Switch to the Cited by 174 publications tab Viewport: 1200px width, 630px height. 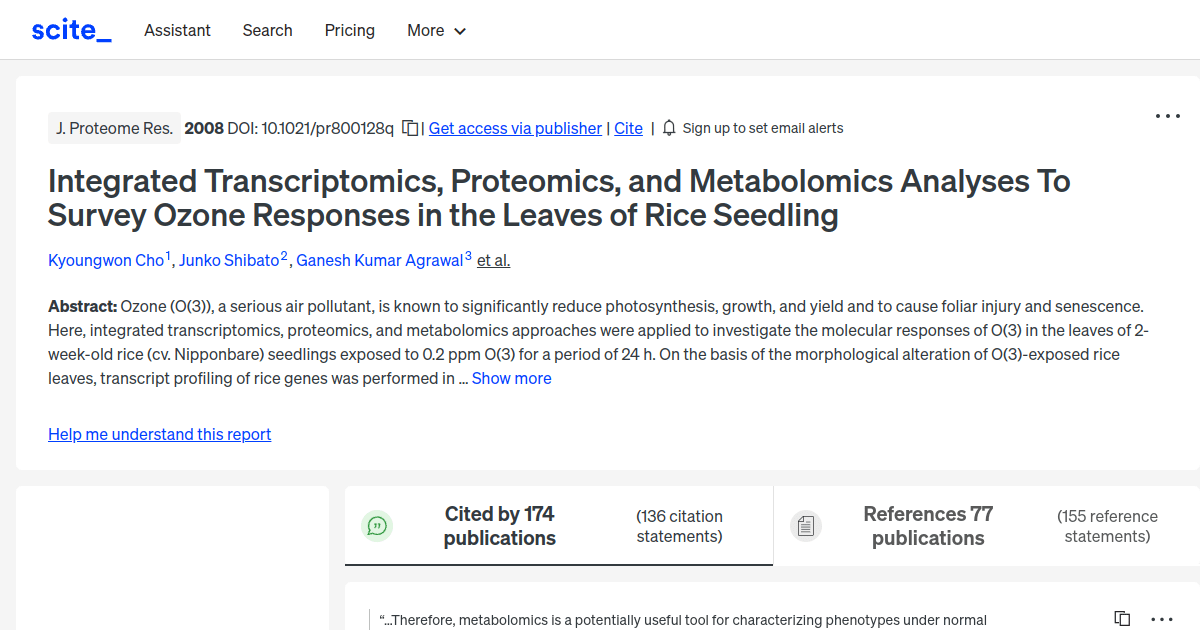tap(499, 526)
